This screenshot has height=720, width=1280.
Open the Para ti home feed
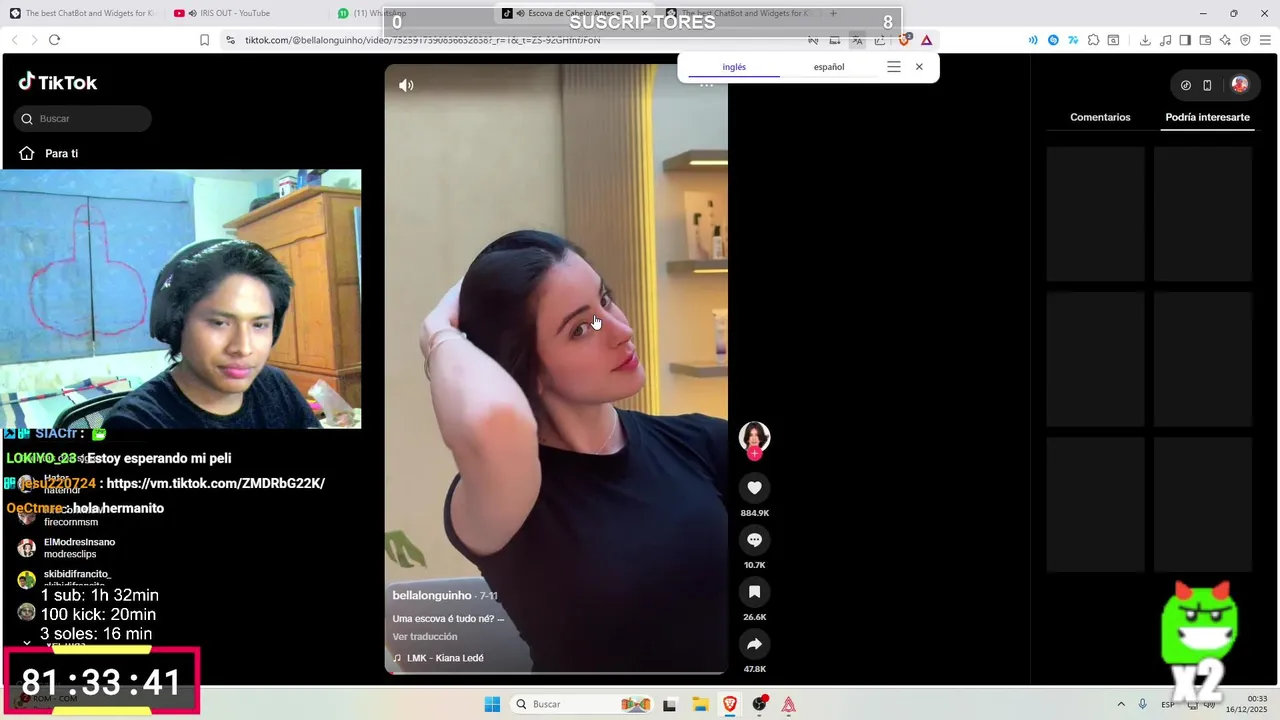(x=49, y=154)
